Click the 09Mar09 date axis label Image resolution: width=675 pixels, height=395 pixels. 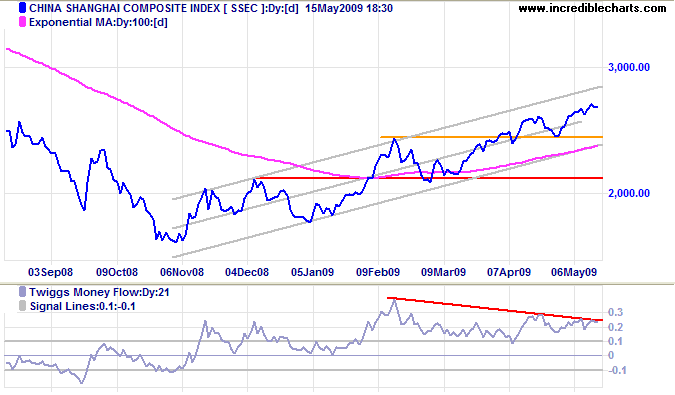[443, 272]
